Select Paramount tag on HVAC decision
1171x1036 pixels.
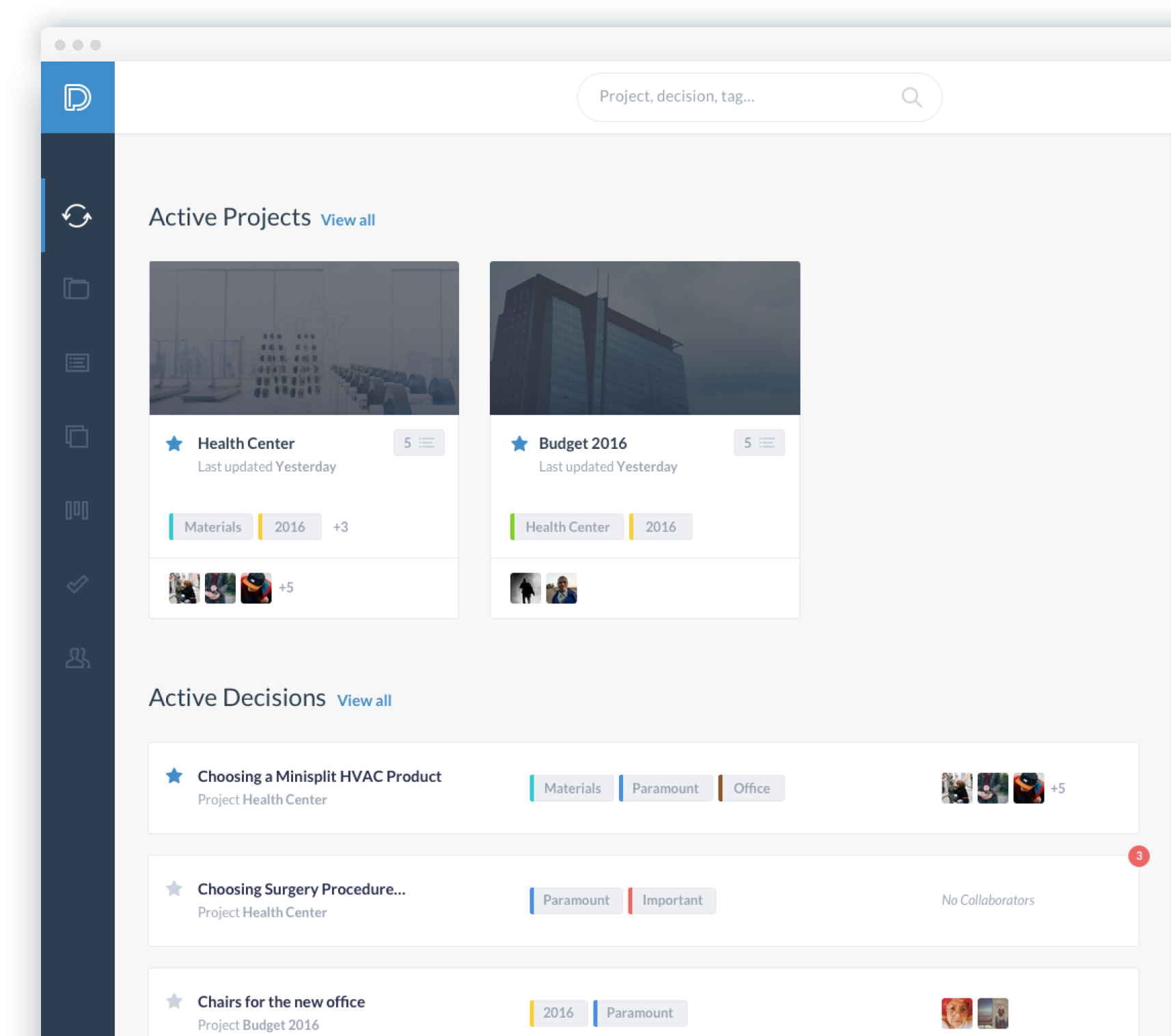[666, 789]
